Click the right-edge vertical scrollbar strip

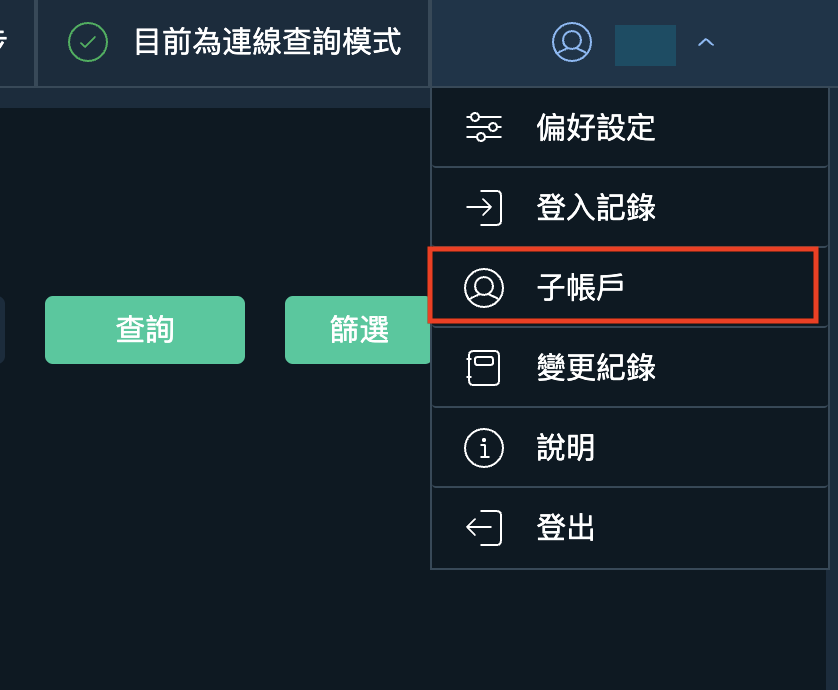[x=832, y=389]
